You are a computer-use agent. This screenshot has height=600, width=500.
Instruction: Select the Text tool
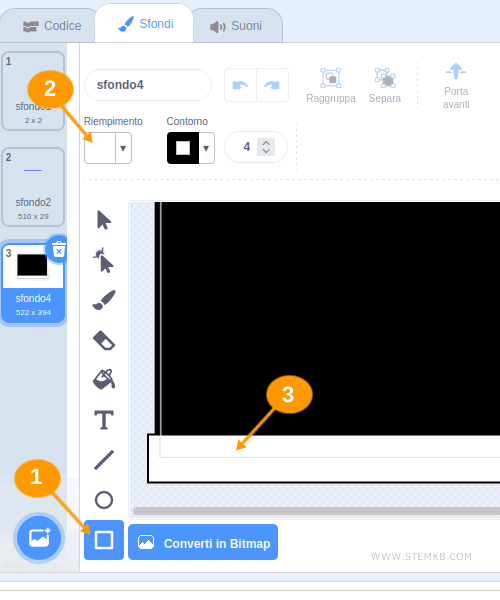[104, 420]
